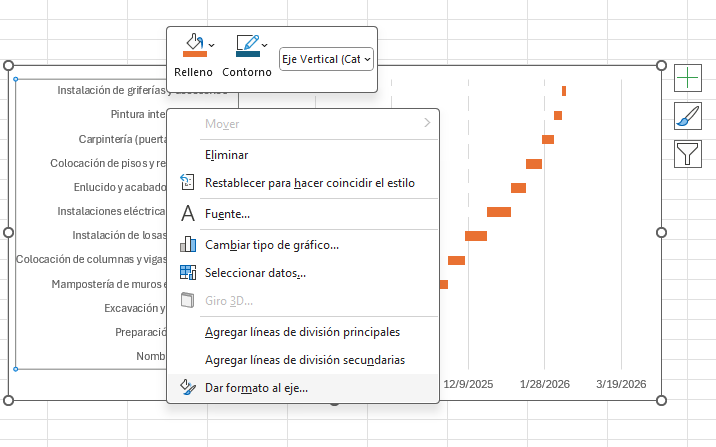This screenshot has width=716, height=447.
Task: Click the top-right chart resize handle
Action: point(661,65)
